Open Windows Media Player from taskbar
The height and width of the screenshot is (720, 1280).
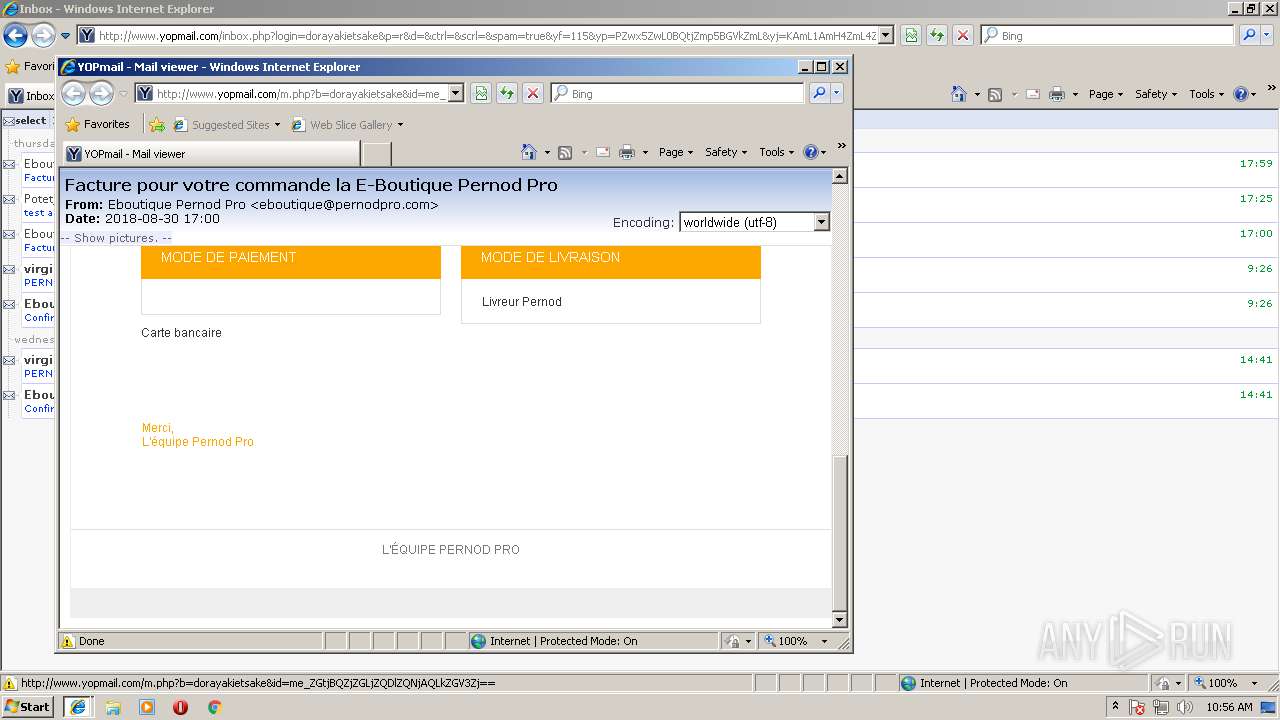[x=147, y=707]
